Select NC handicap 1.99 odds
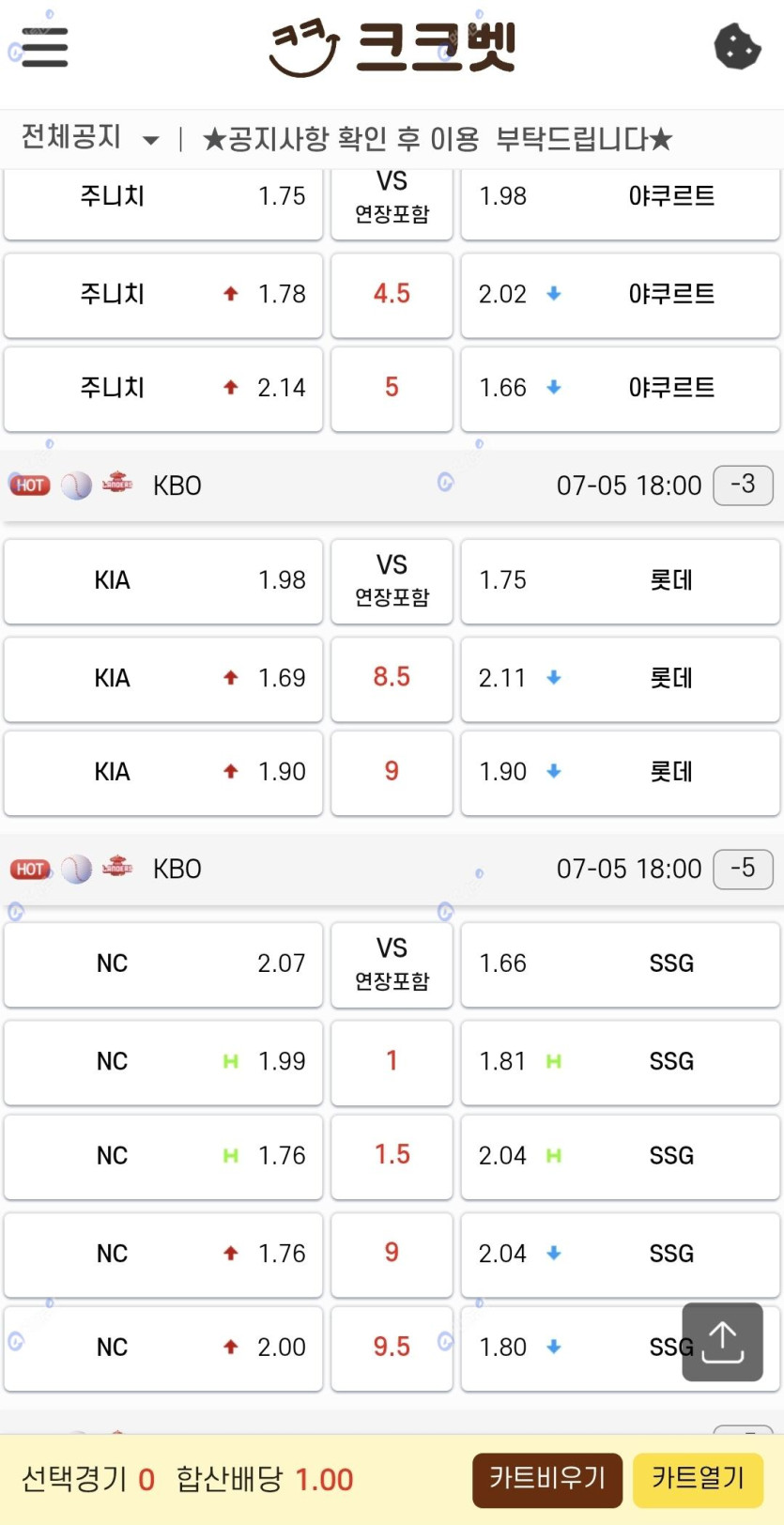The height and width of the screenshot is (1525, 784). (163, 1062)
